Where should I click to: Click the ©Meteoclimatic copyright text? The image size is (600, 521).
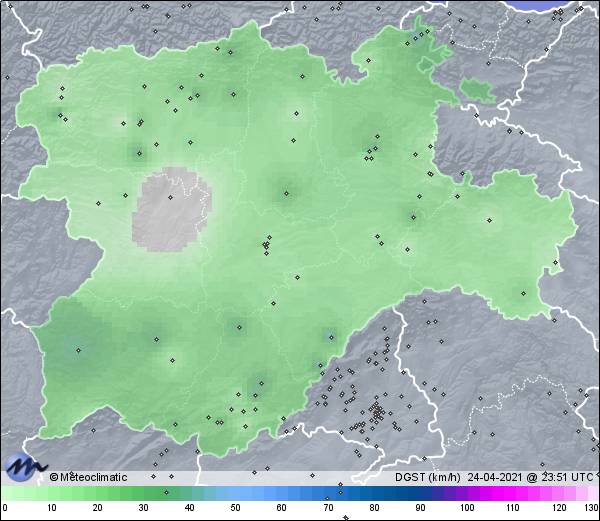[88, 477]
